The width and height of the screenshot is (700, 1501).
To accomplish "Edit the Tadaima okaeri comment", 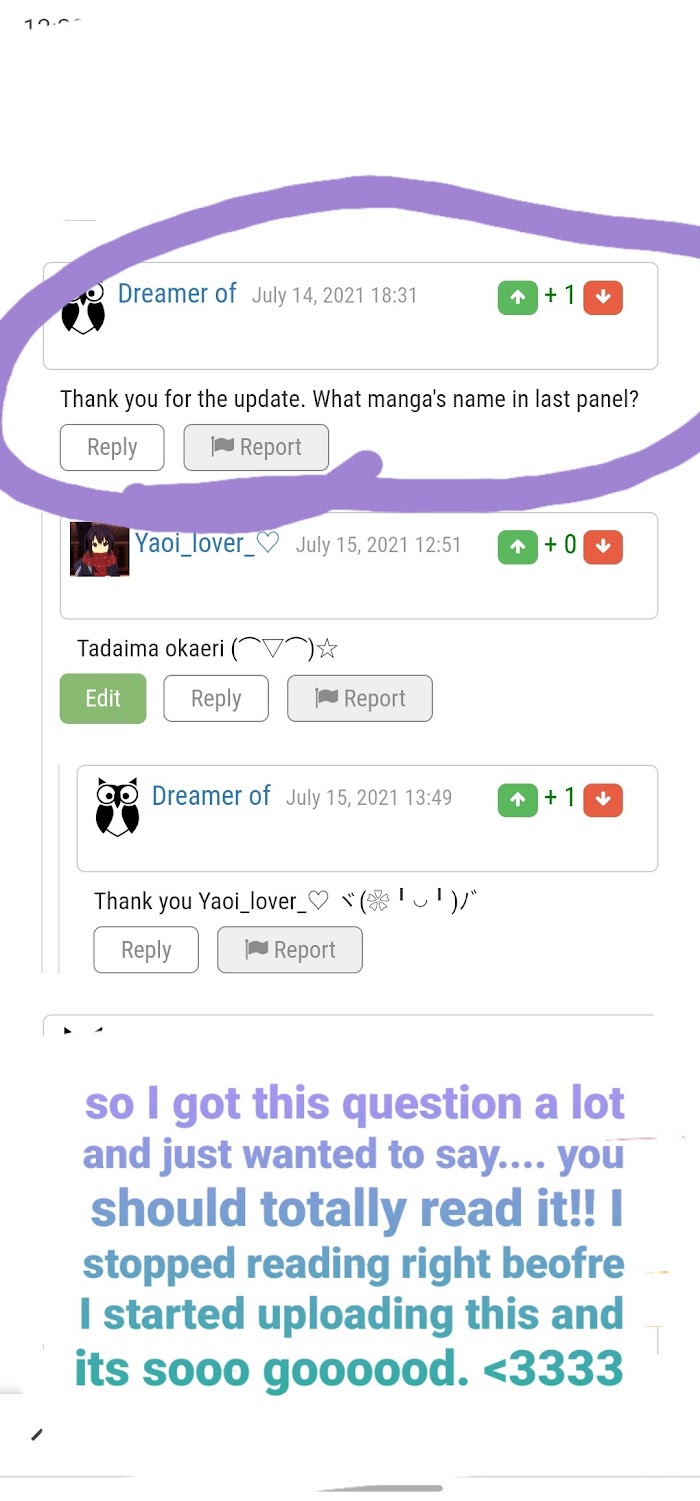I will 103,698.
